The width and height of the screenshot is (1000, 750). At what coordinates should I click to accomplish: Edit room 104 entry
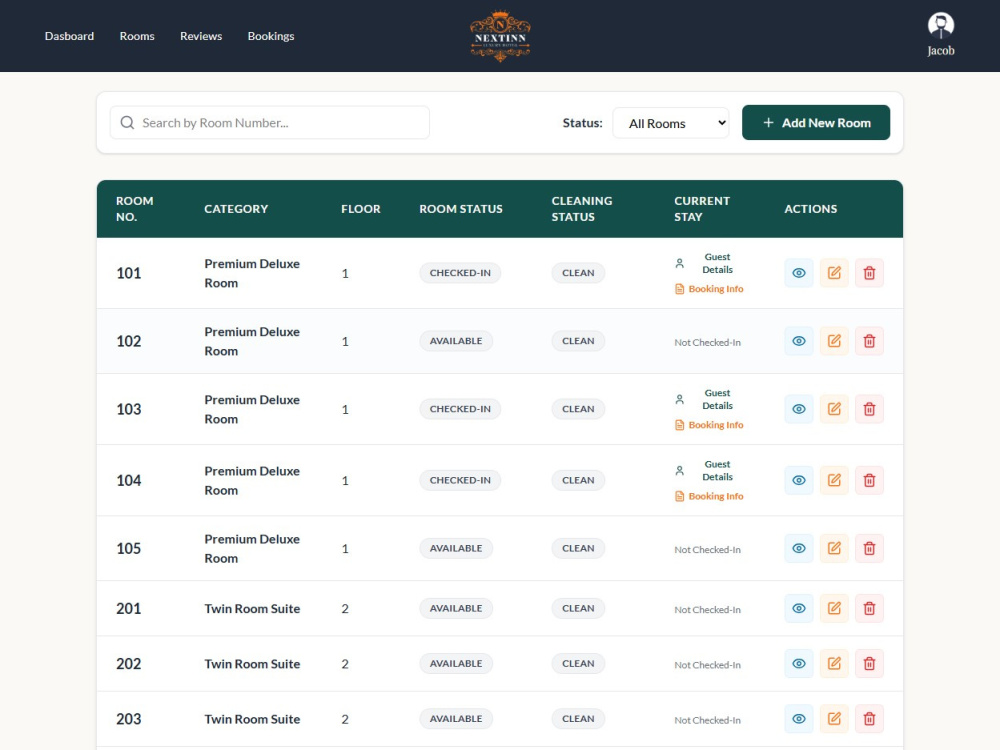coord(834,480)
